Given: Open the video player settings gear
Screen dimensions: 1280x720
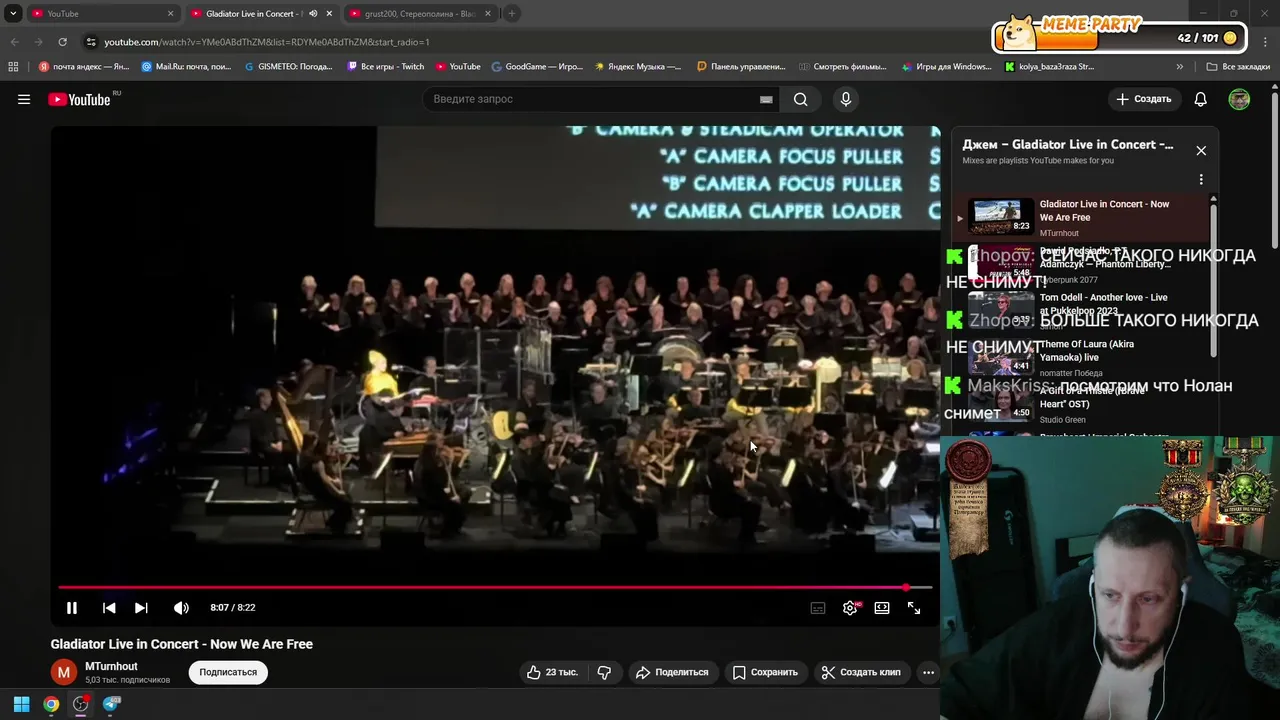Looking at the screenshot, I should 850,608.
